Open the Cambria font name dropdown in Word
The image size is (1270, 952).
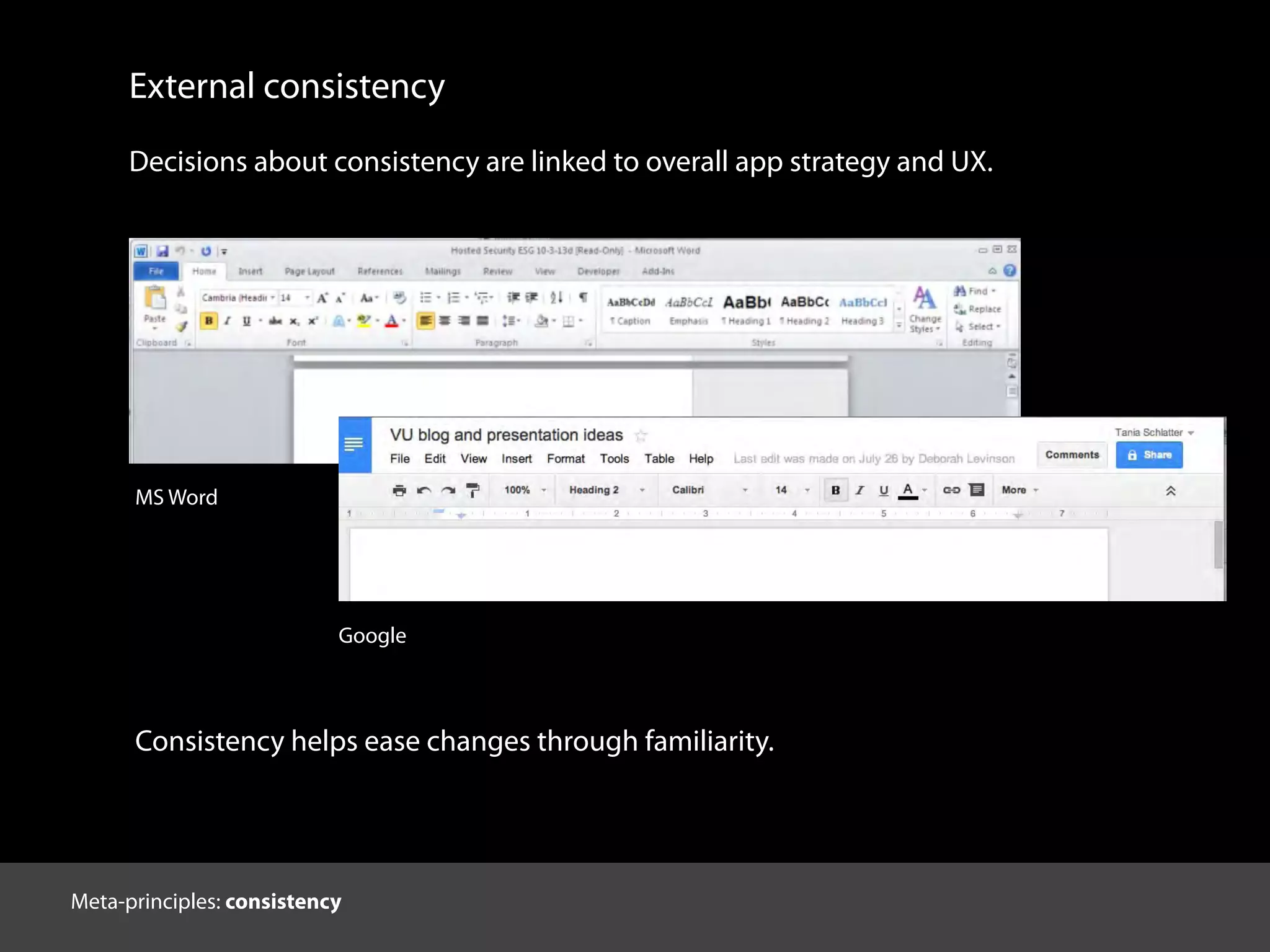pos(272,298)
